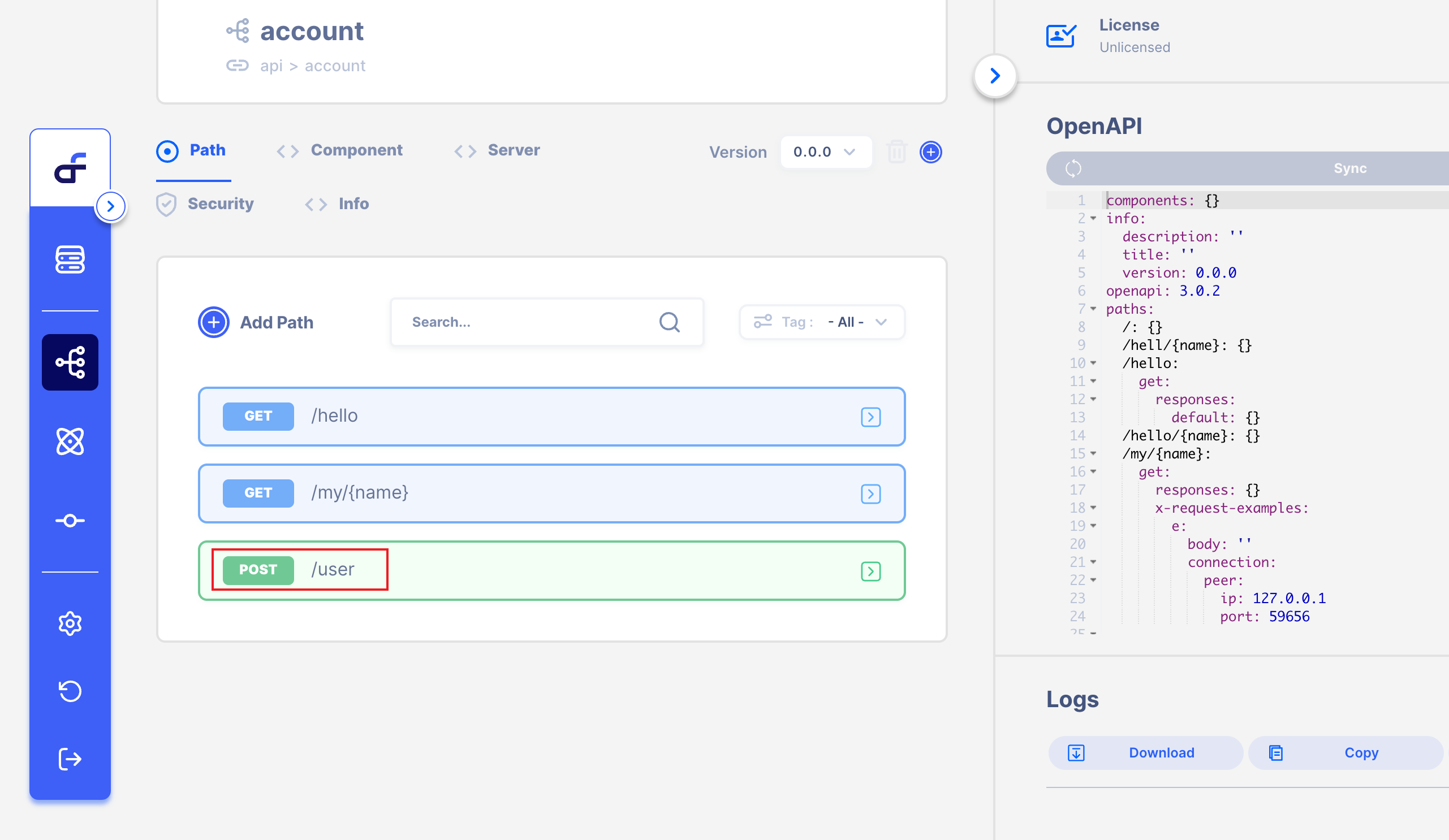Toggle the left sidebar collapse arrow
The height and width of the screenshot is (840, 1449).
[x=109, y=205]
